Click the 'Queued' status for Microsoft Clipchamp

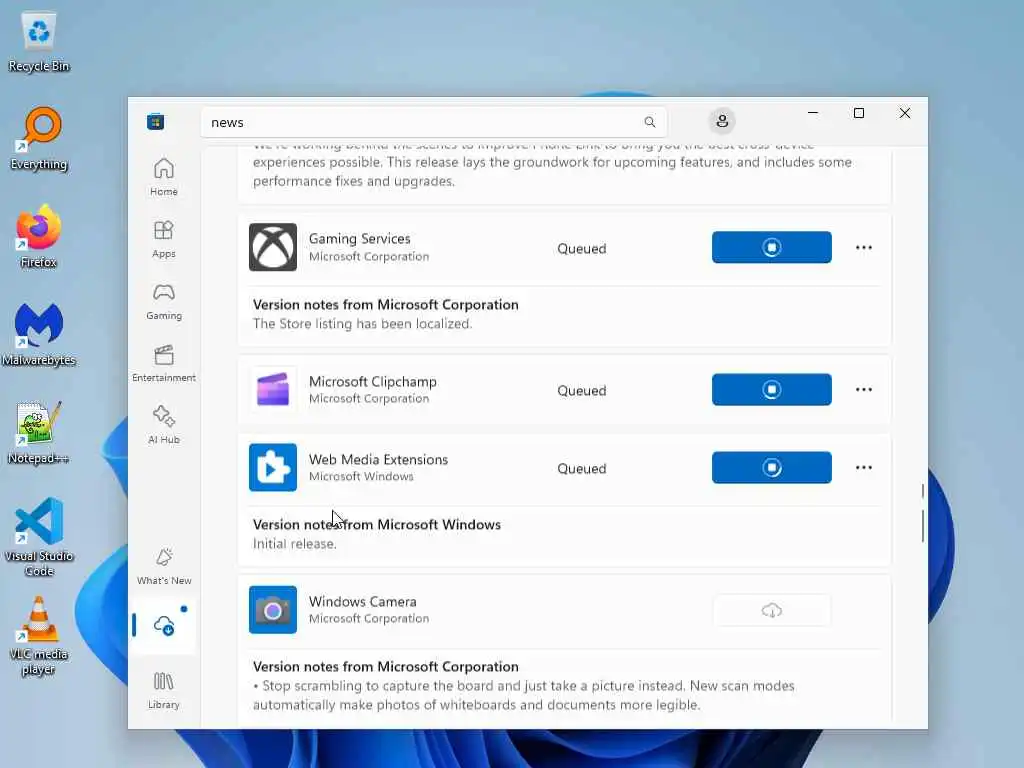[x=581, y=391]
